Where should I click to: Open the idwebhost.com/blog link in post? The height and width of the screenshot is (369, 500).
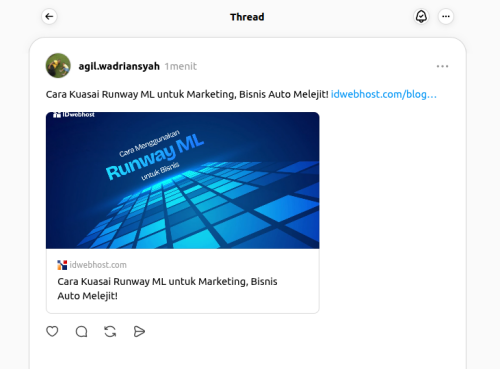pyautogui.click(x=384, y=94)
